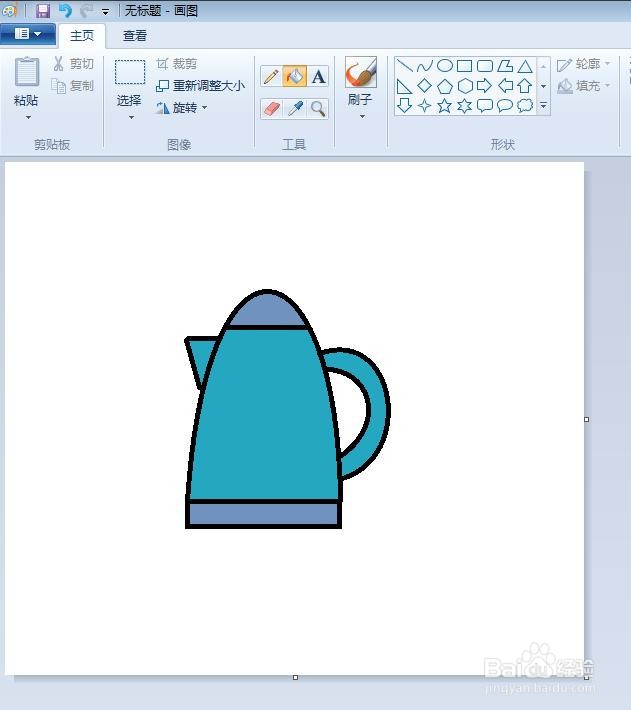Choose the Right triangle shape
631x710 pixels.
pos(404,86)
